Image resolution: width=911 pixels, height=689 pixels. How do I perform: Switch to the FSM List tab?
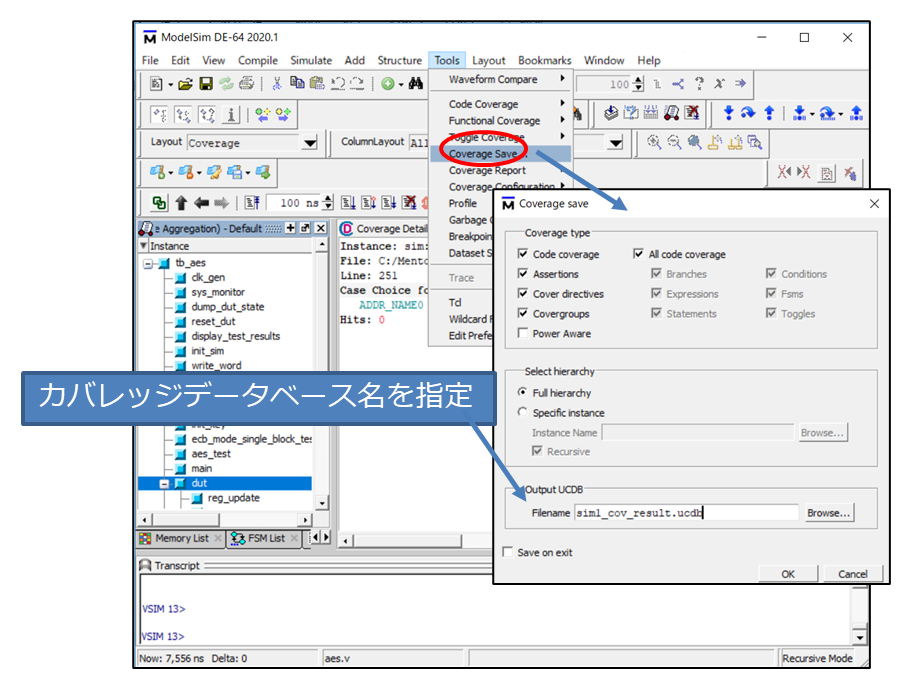(x=266, y=539)
